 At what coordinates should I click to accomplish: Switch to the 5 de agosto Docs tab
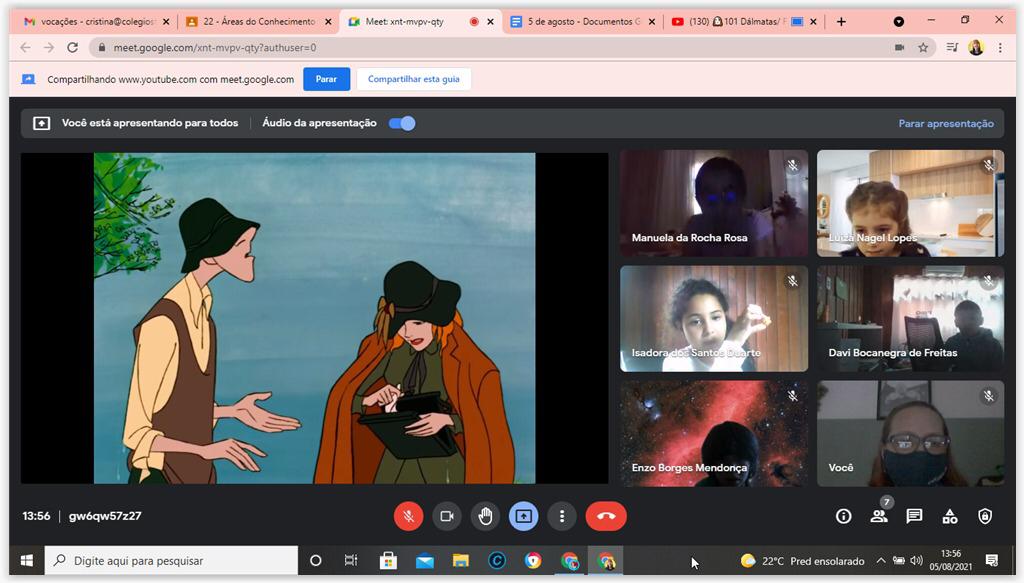pos(580,21)
